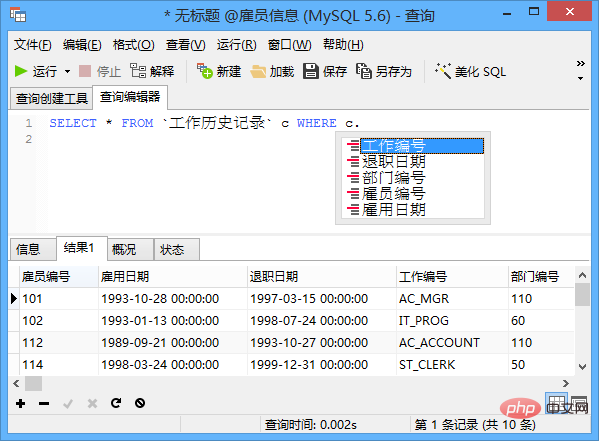Open the 查看(V) menu
This screenshot has height=441, width=599.
pyautogui.click(x=185, y=45)
